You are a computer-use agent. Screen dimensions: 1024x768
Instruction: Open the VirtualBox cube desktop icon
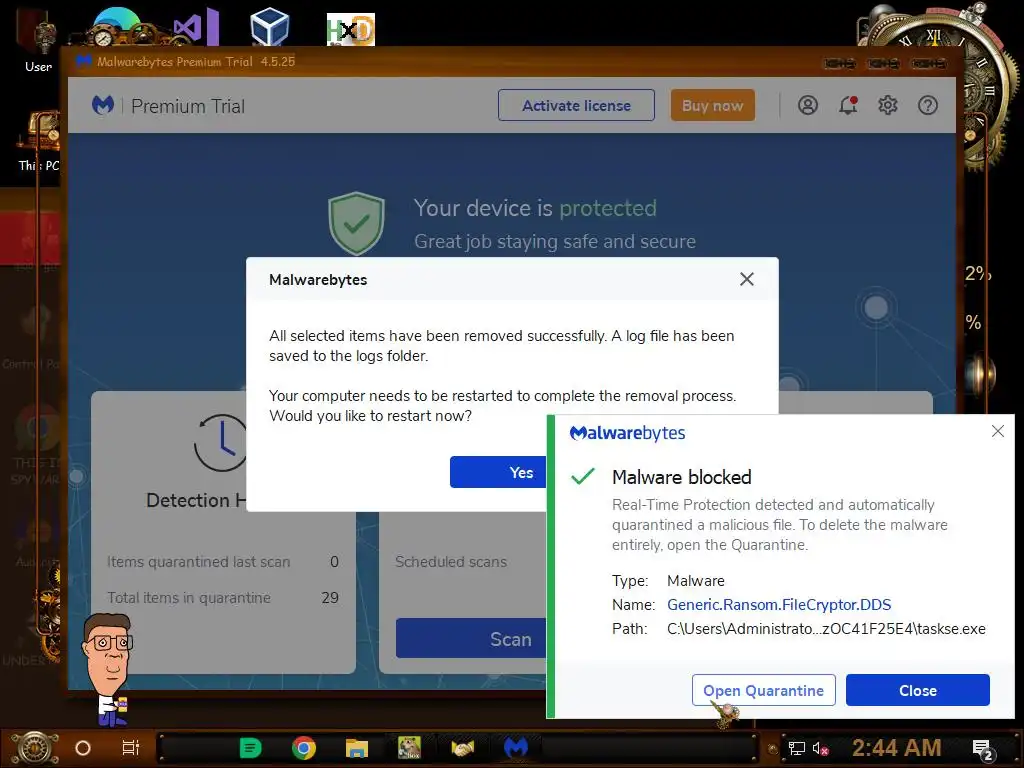pos(270,27)
